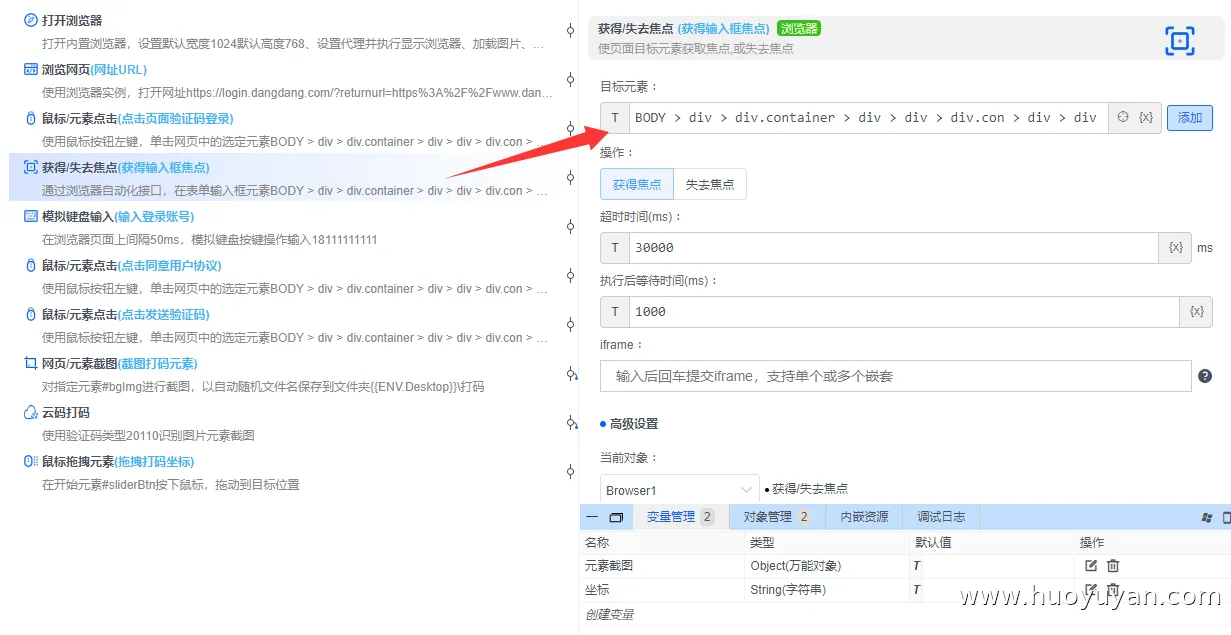Toggle T type switch of 目标元素 field

[x=615, y=117]
